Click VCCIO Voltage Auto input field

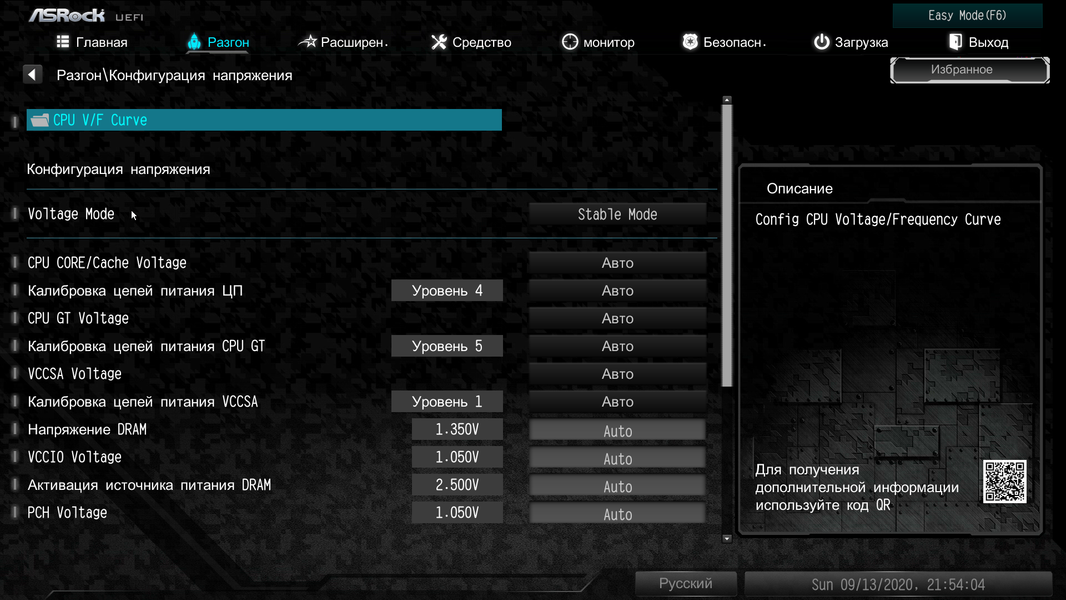[x=617, y=458]
